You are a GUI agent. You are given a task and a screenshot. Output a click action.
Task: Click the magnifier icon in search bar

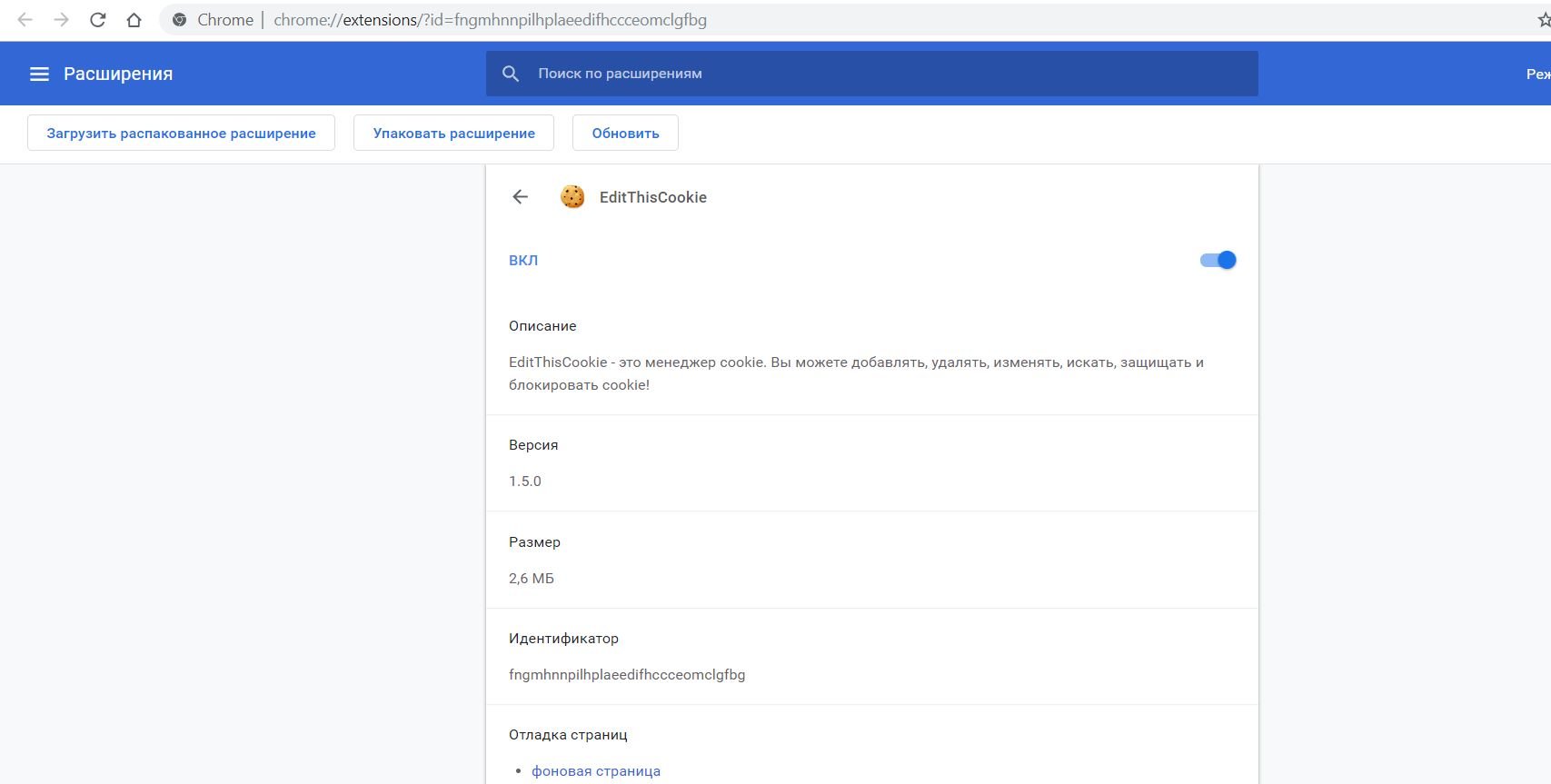click(x=511, y=74)
